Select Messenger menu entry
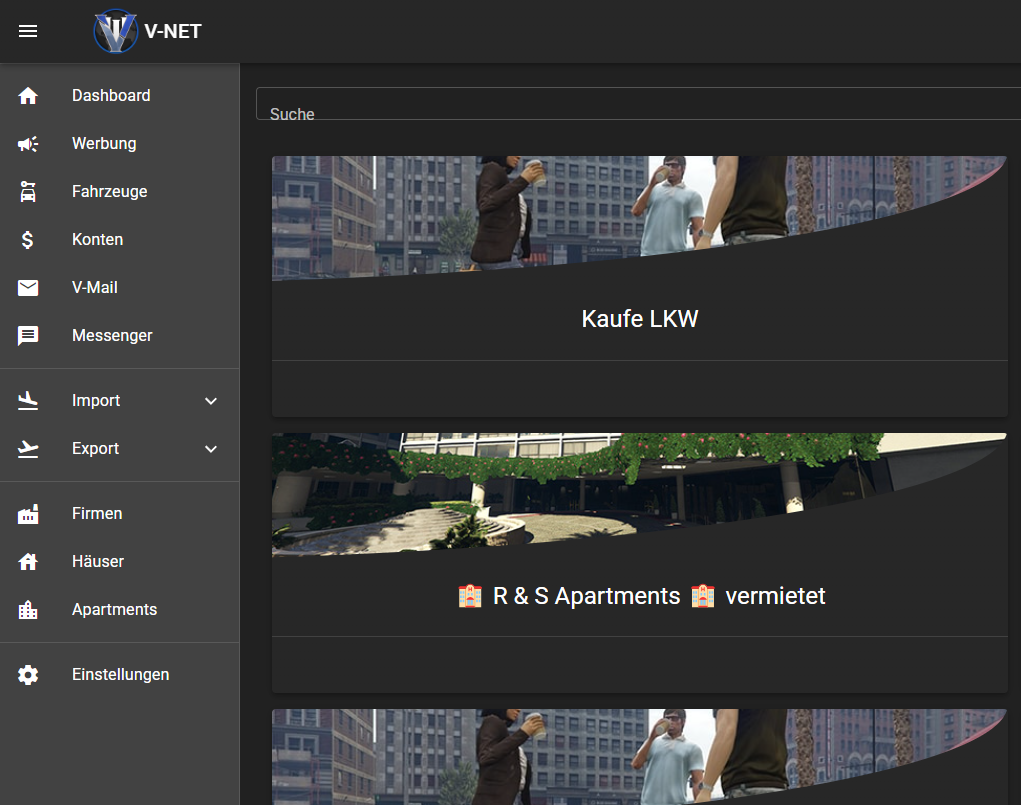 coord(120,336)
